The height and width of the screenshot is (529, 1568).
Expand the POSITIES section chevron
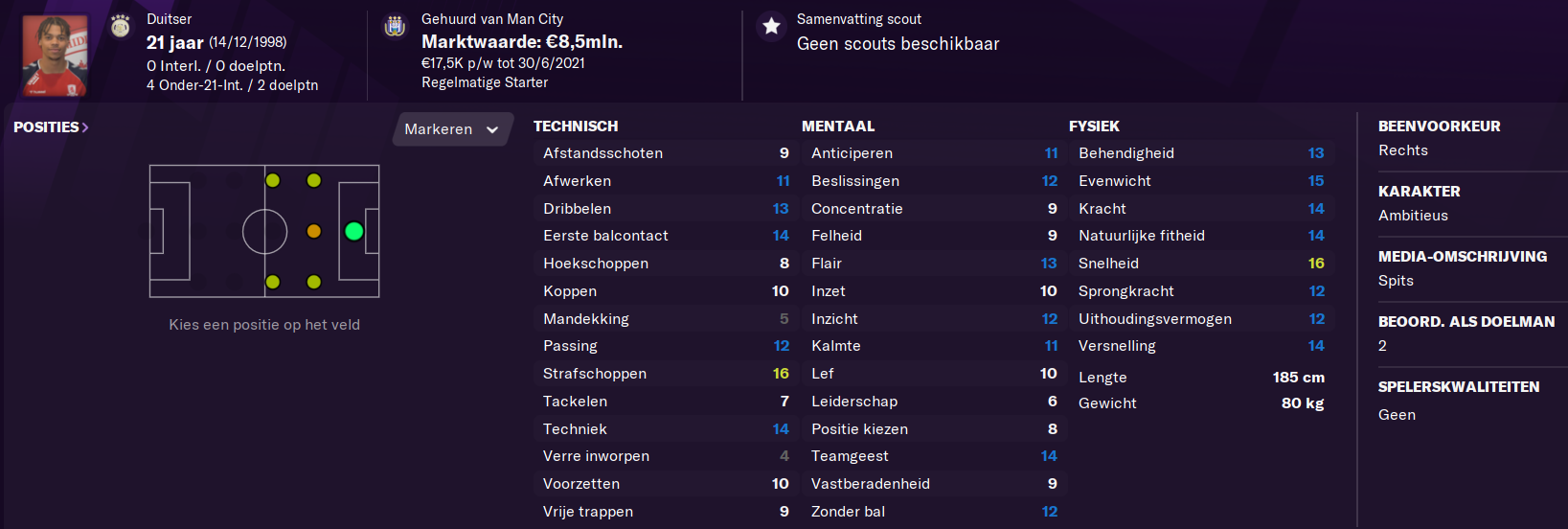point(85,127)
